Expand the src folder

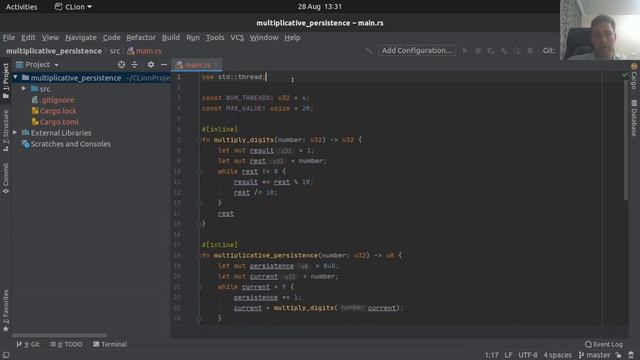pyautogui.click(x=24, y=89)
